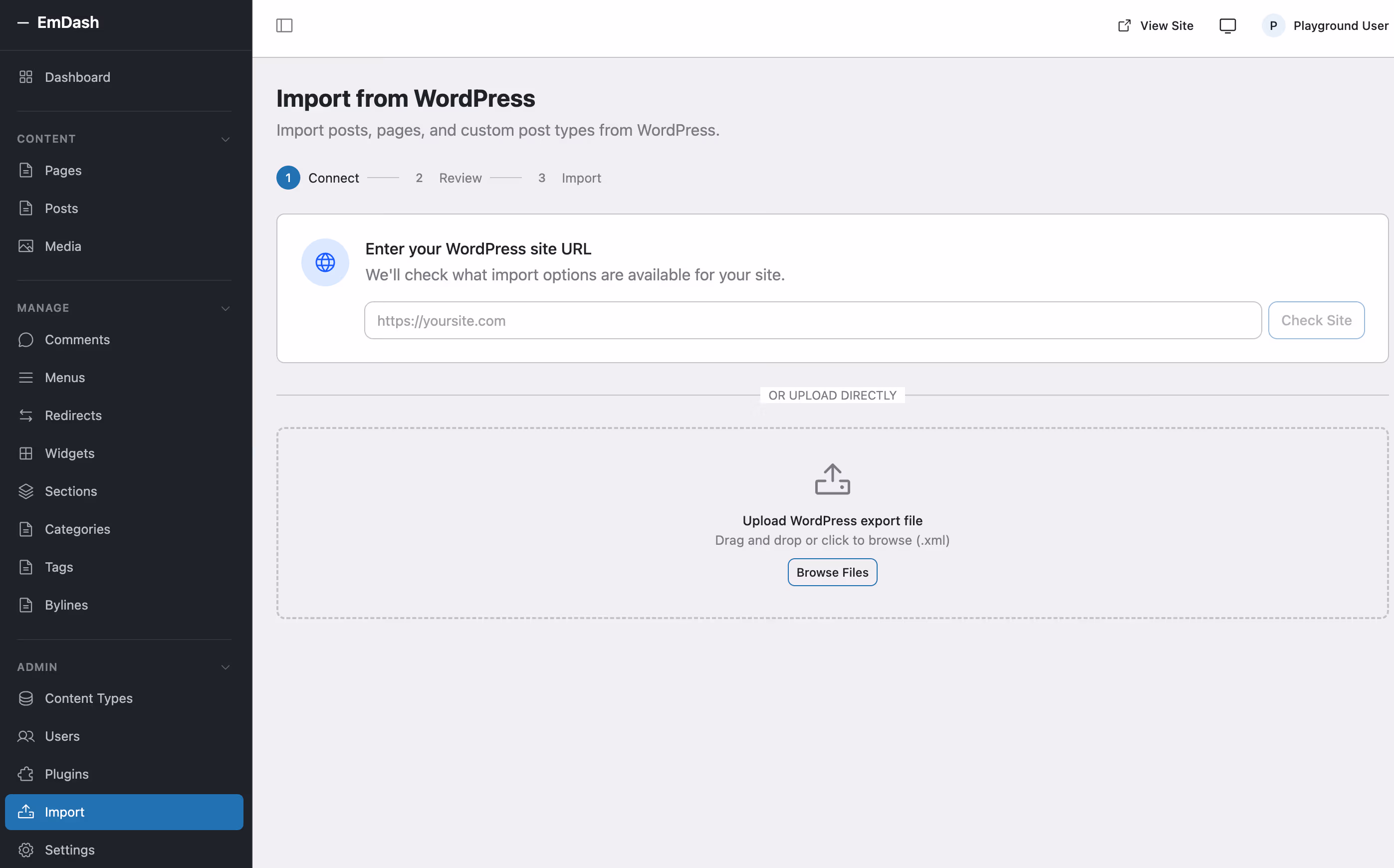Click 'Upload WordPress export file' text

tap(833, 521)
